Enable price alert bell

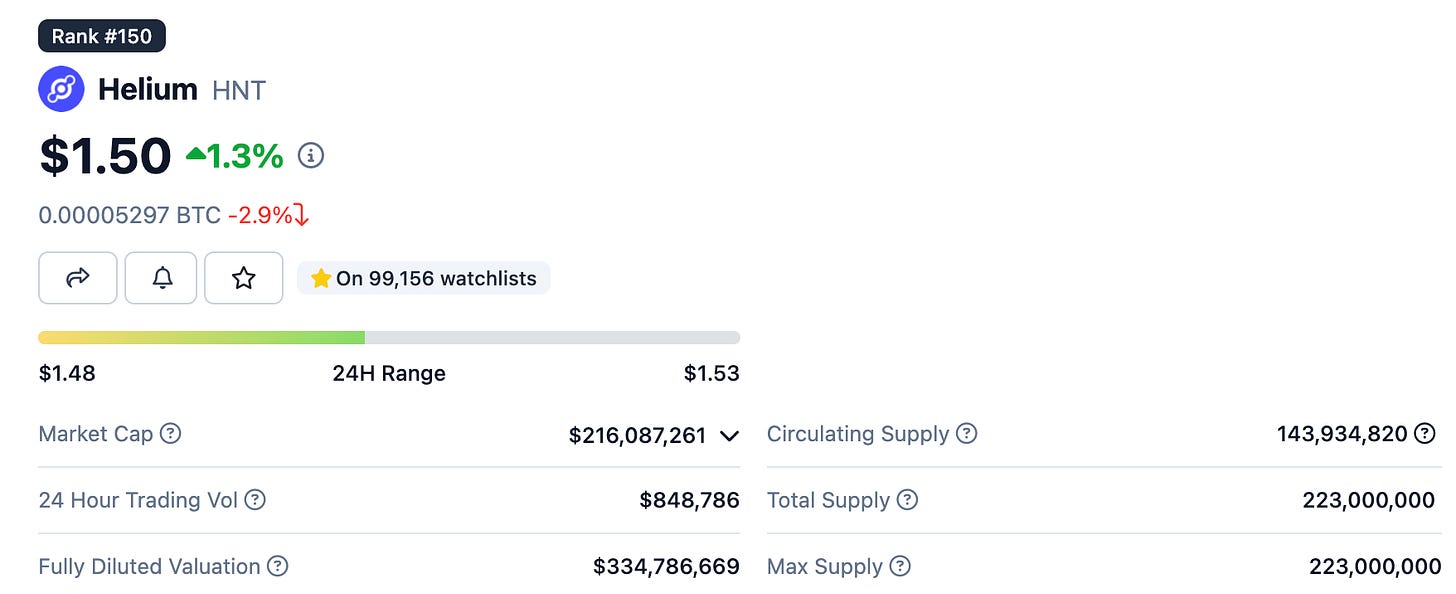(x=161, y=278)
